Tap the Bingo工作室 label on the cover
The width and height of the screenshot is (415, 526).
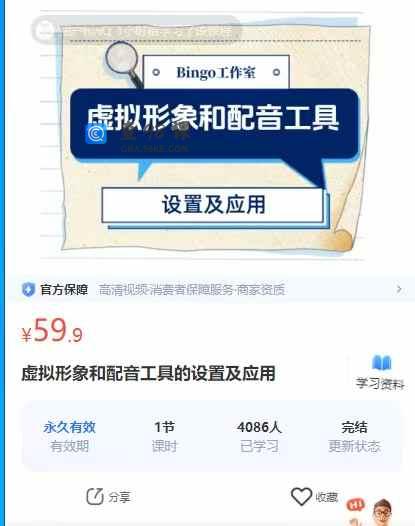click(x=216, y=72)
